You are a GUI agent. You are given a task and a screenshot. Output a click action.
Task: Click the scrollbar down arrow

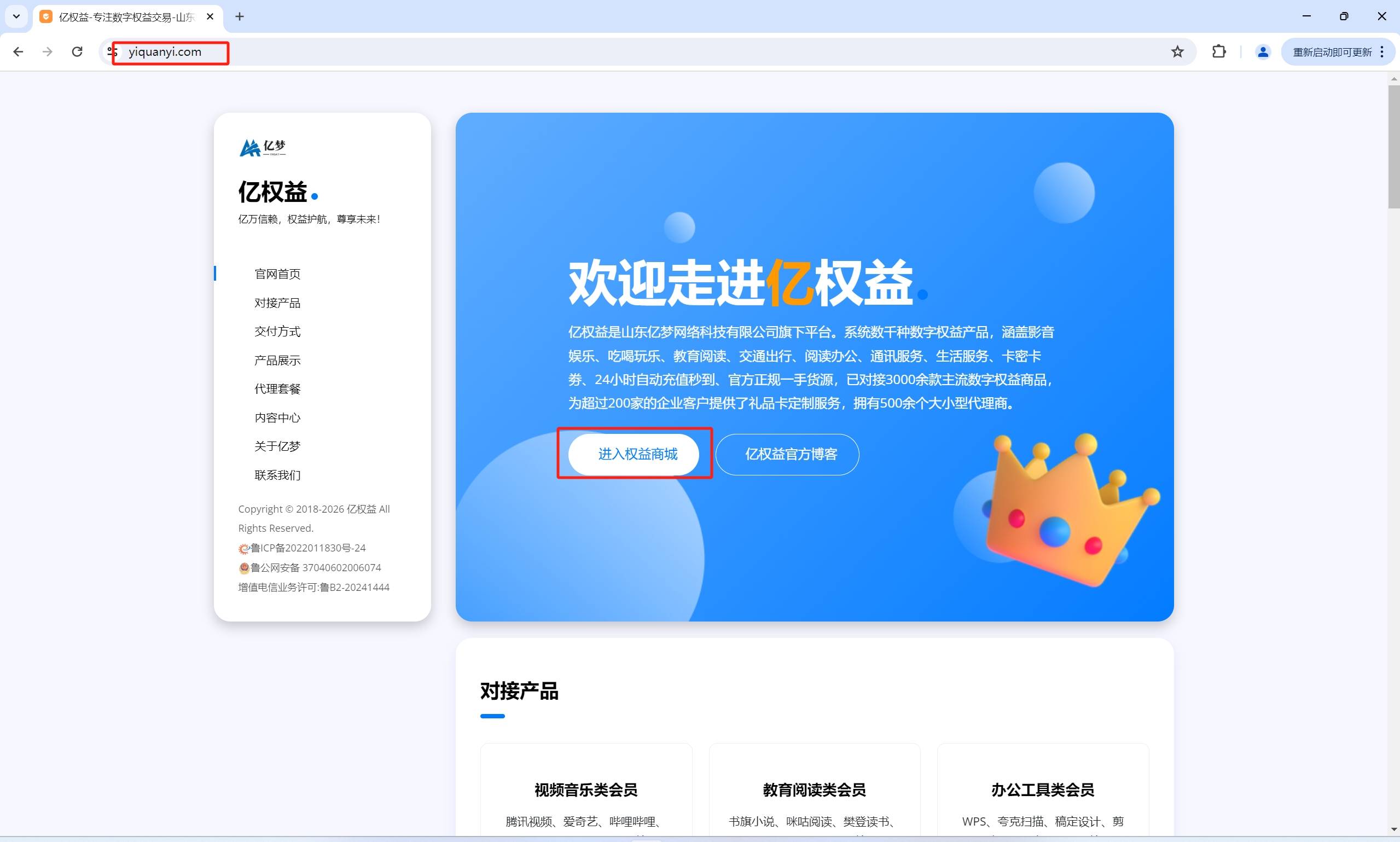point(1394,829)
